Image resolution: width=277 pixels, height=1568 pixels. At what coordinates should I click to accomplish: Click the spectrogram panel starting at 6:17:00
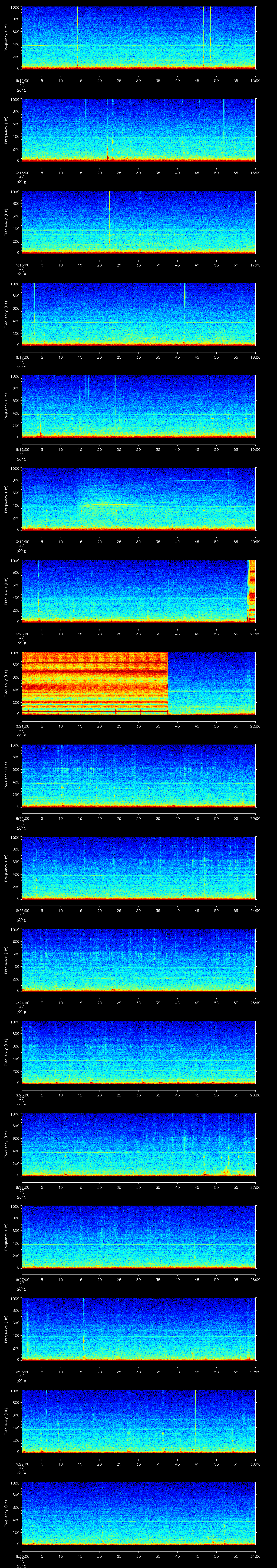point(139,315)
